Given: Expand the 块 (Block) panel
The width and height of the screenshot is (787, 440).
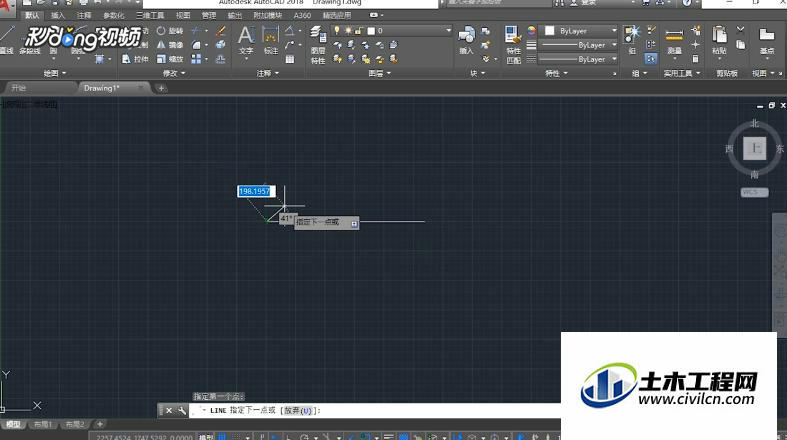Looking at the screenshot, I should [477, 73].
